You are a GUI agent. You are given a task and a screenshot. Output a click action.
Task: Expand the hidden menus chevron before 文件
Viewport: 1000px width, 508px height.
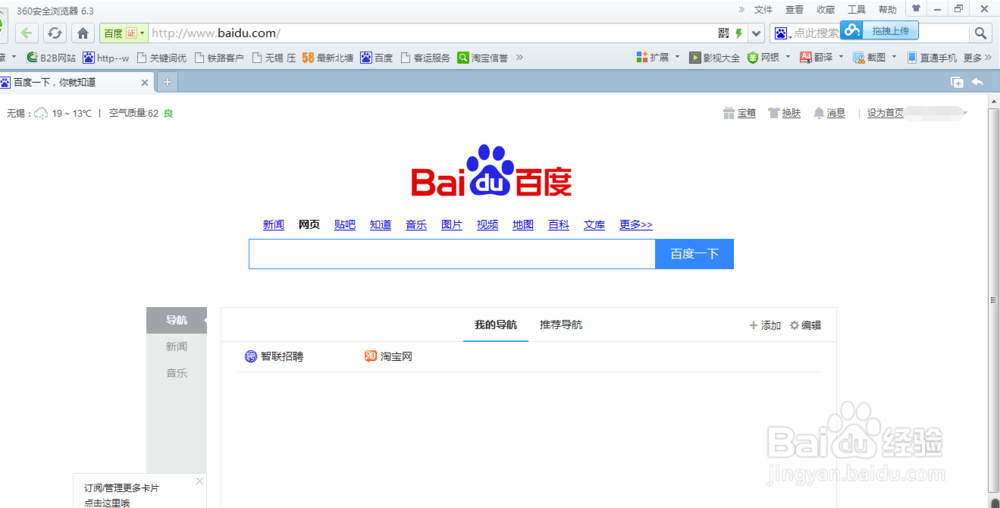point(742,10)
